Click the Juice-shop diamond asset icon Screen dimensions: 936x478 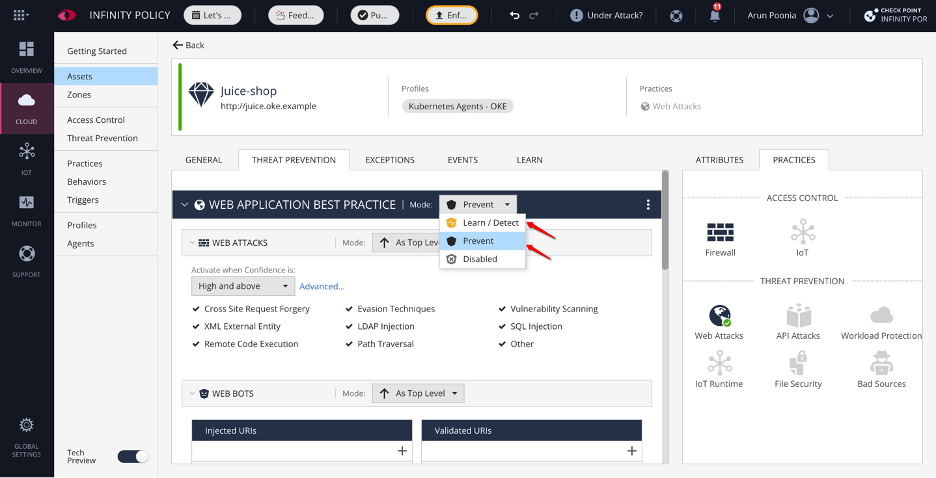(201, 94)
